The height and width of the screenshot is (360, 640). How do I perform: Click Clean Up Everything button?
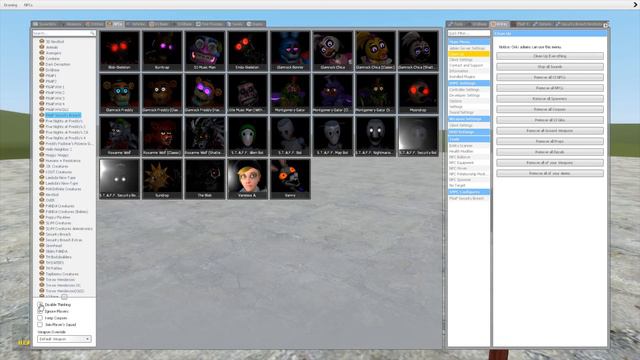550,56
